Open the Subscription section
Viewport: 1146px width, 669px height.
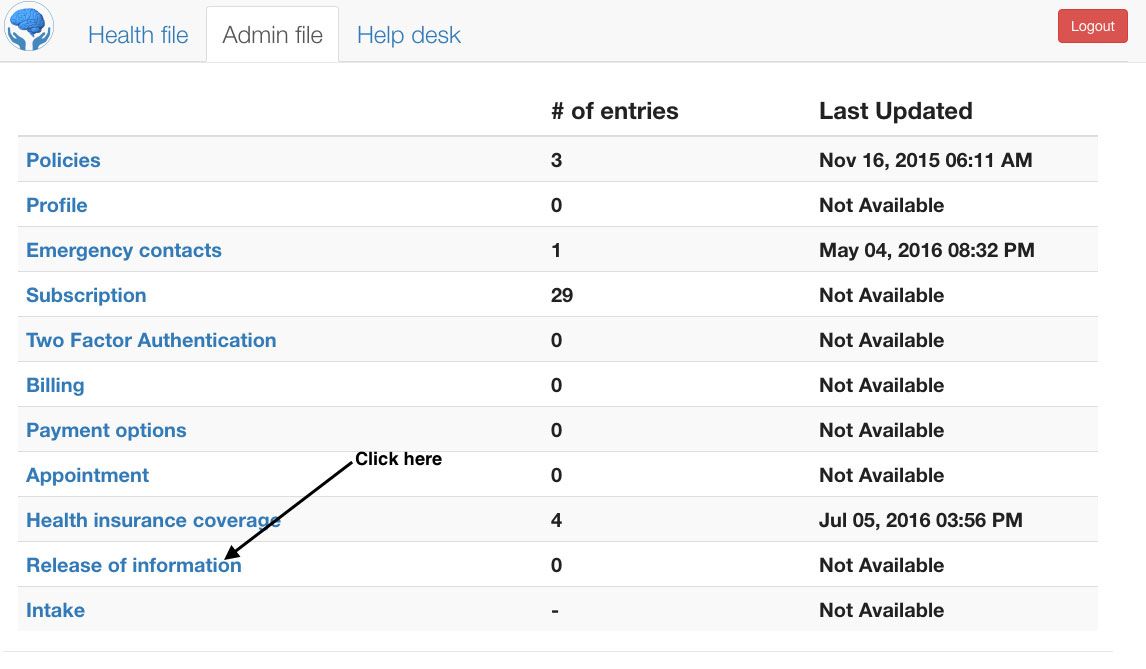(x=86, y=295)
